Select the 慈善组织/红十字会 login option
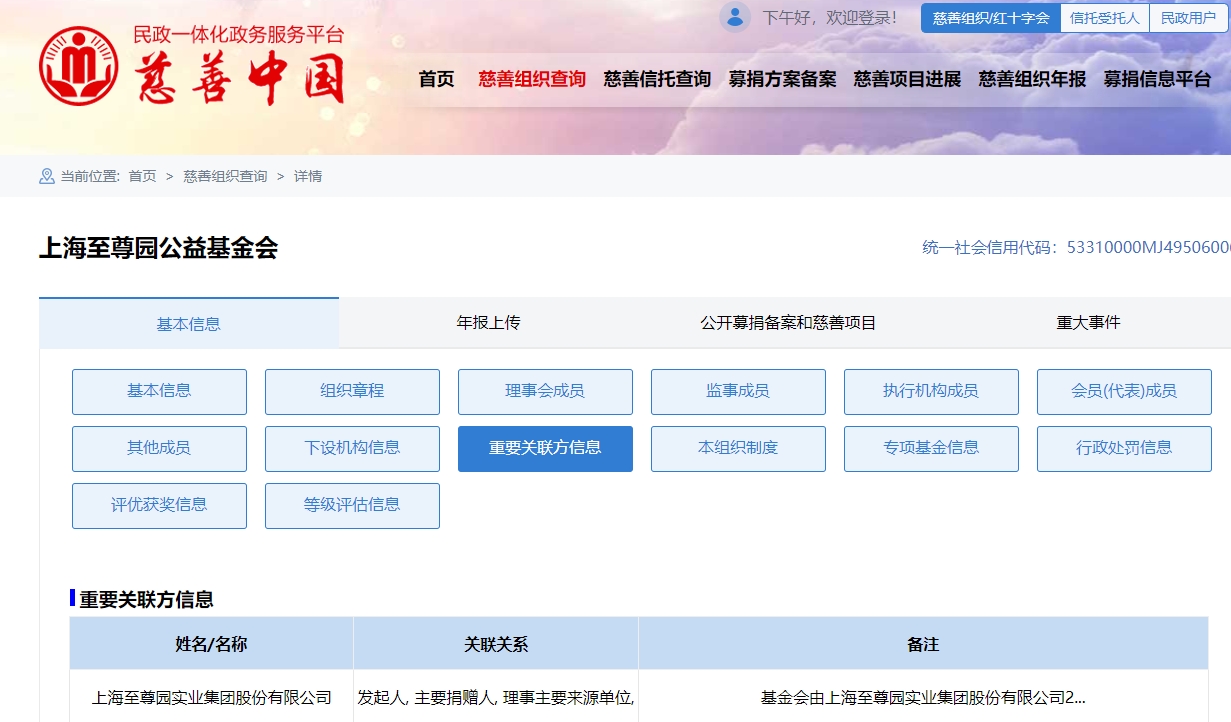 (991, 18)
